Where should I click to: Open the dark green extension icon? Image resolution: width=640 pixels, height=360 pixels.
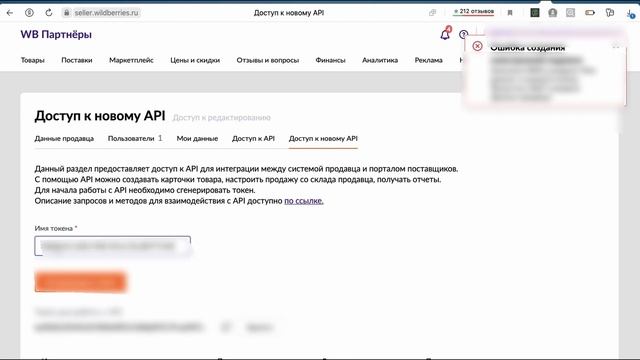535,13
